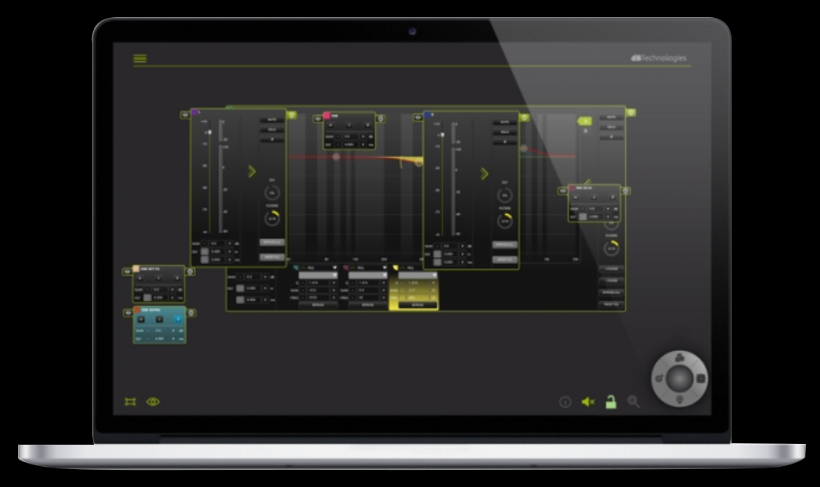Click the M button in the magenta mini panel
820x487 pixels.
pos(575,198)
